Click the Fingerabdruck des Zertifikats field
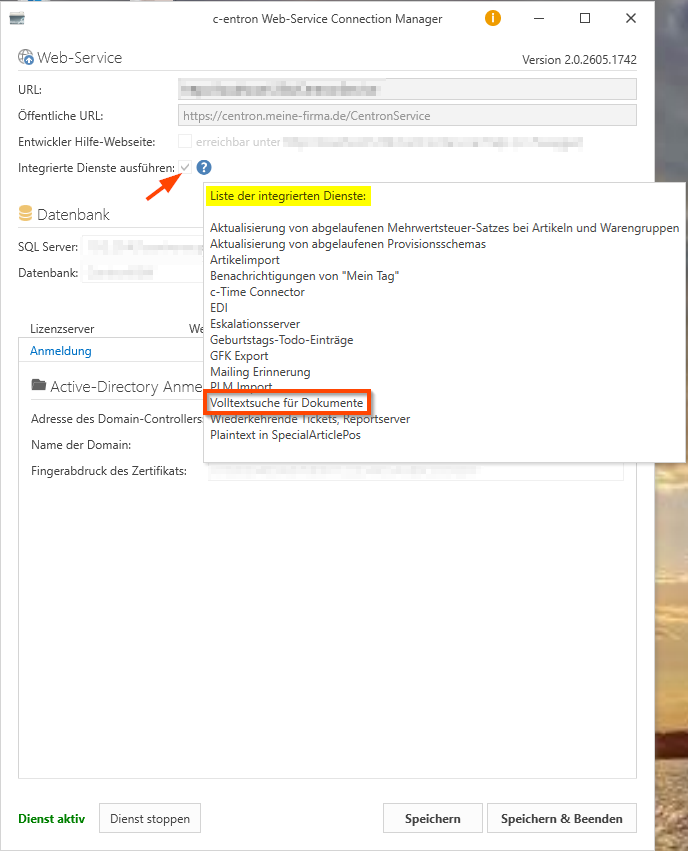688x851 pixels. (x=416, y=471)
